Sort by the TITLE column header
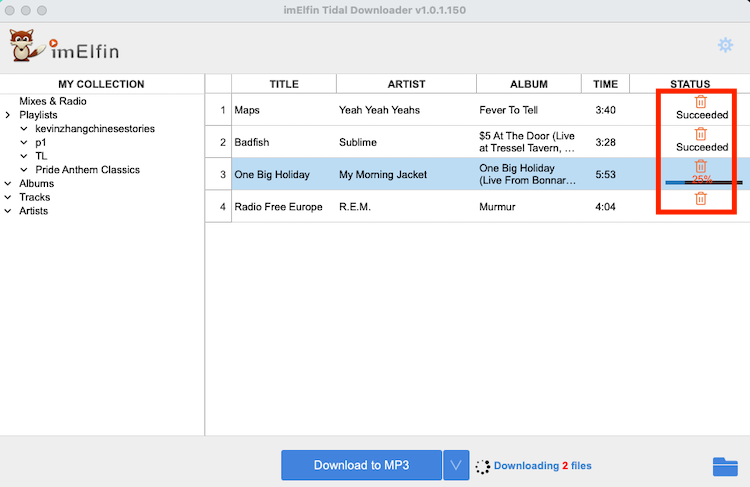The height and width of the screenshot is (487, 750). click(284, 84)
